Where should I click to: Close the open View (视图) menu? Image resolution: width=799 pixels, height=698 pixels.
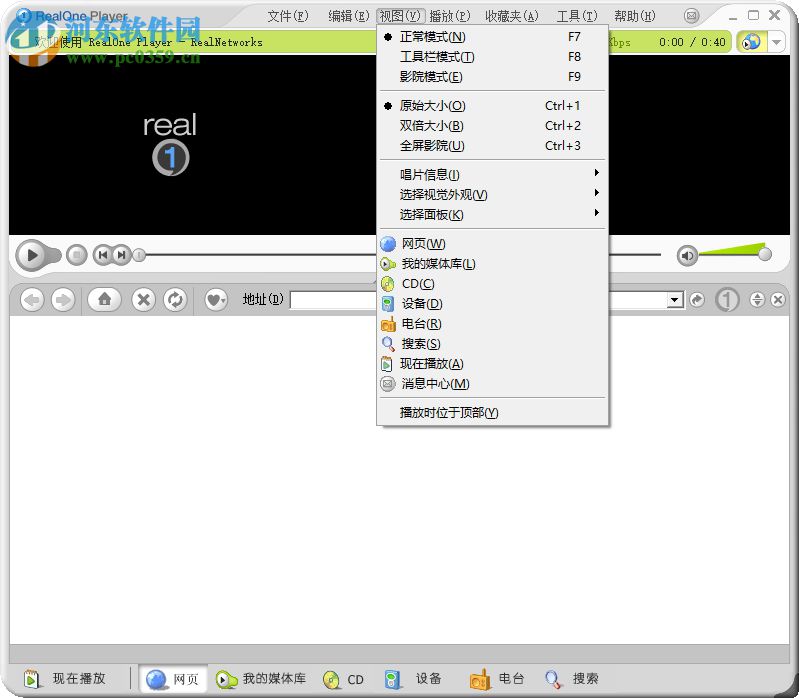pyautogui.click(x=400, y=16)
